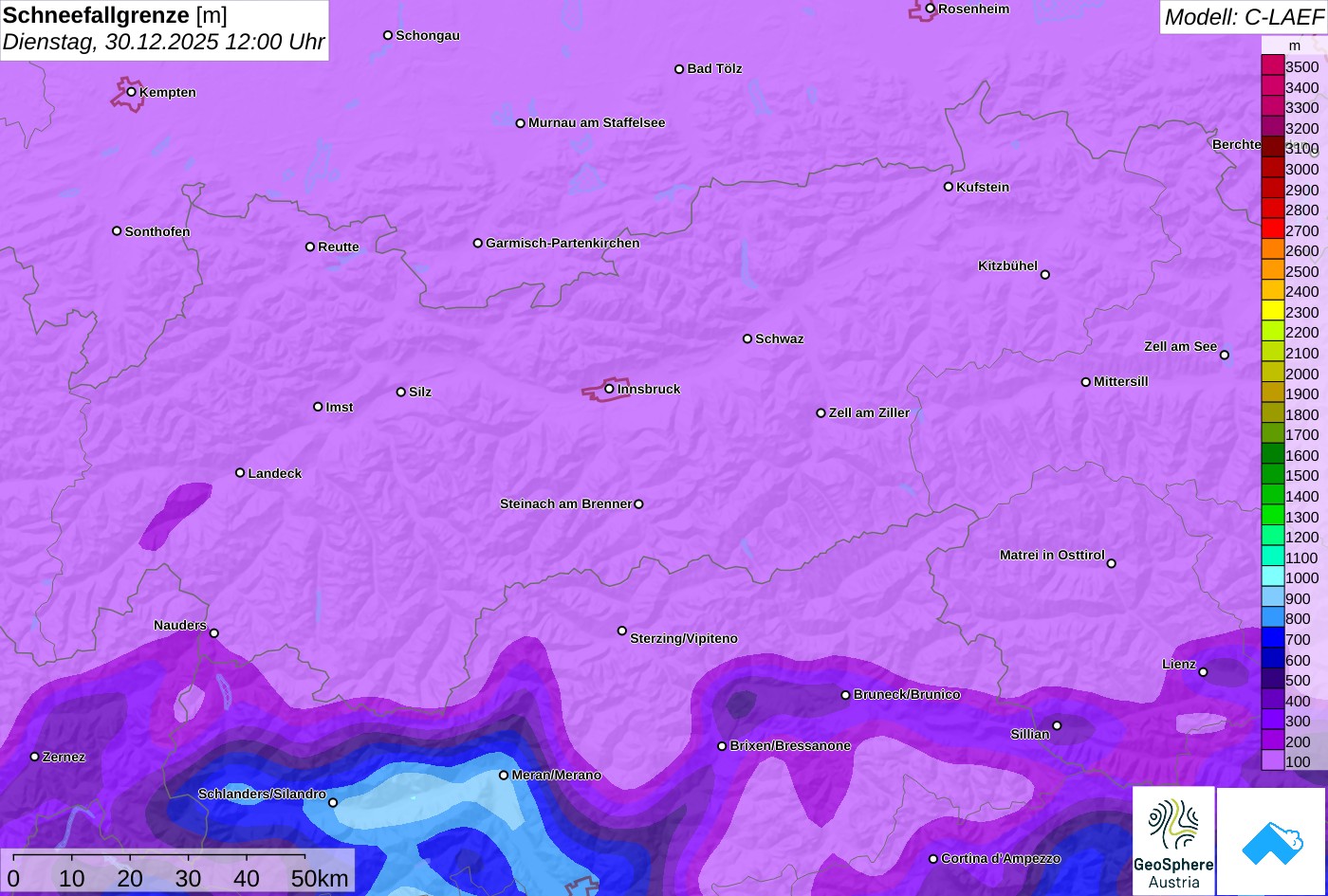This screenshot has width=1328, height=896.
Task: Click the 1500 m green legend swatch
Action: coord(1273,474)
